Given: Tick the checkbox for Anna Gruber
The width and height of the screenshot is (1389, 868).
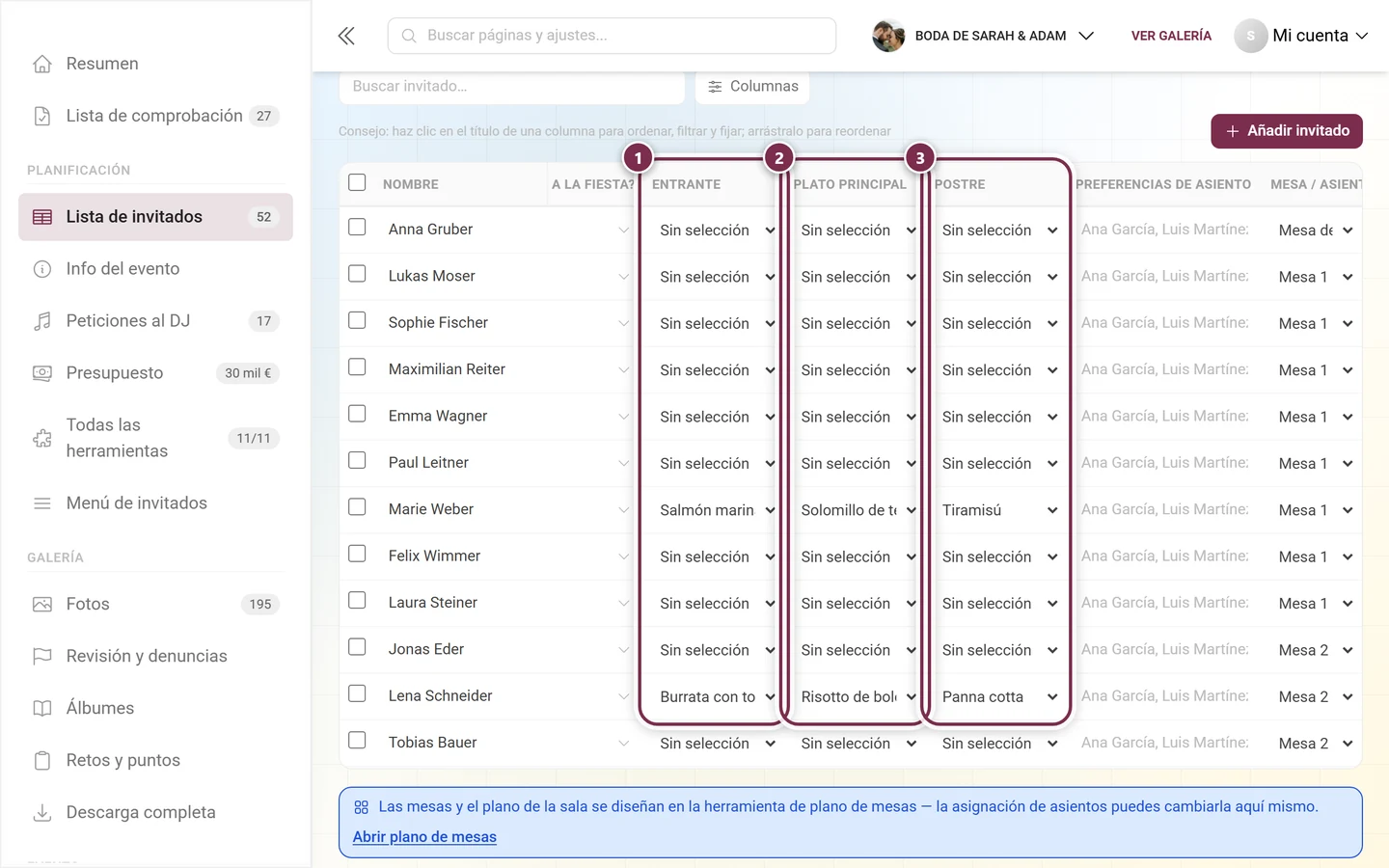Looking at the screenshot, I should [x=357, y=228].
